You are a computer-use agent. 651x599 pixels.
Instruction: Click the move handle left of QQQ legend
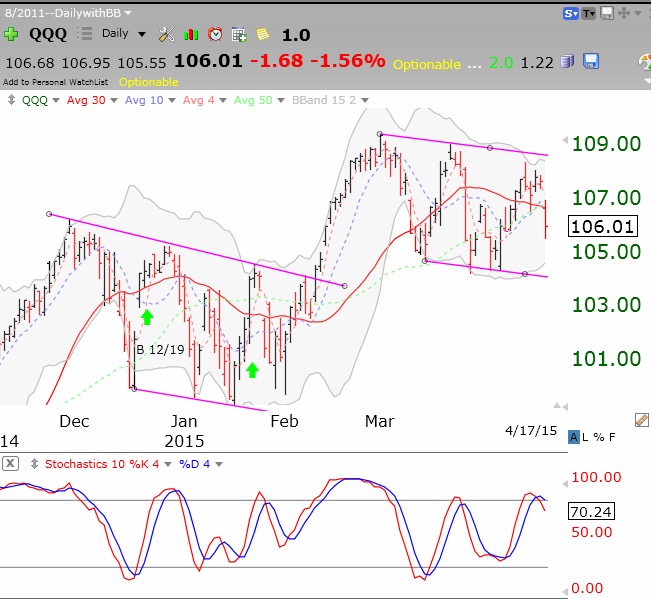[x=12, y=100]
